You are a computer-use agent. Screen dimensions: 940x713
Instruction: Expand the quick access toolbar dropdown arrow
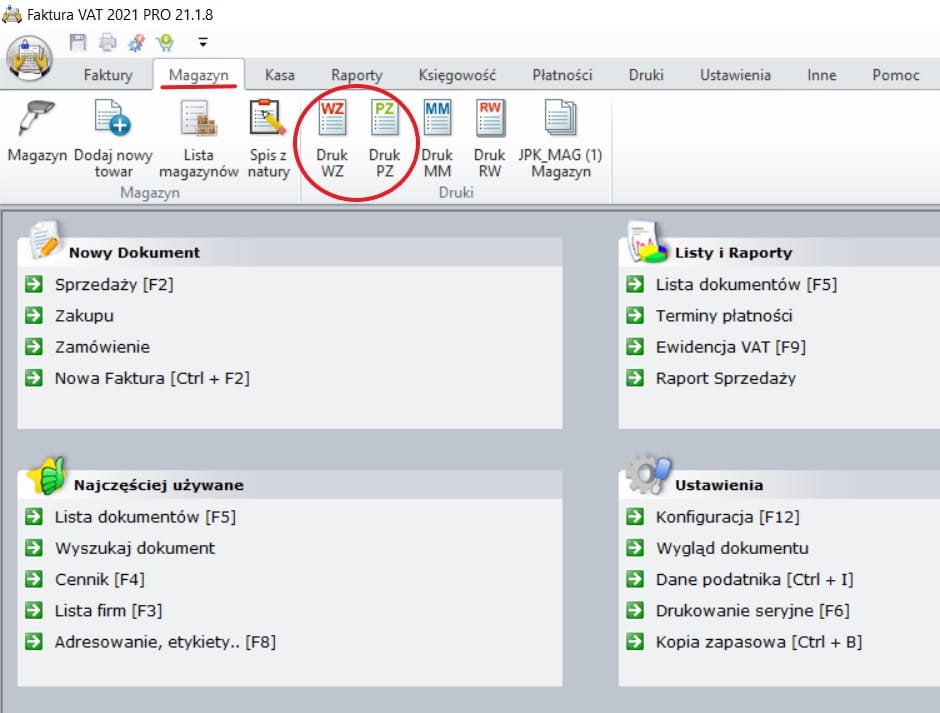click(x=203, y=43)
